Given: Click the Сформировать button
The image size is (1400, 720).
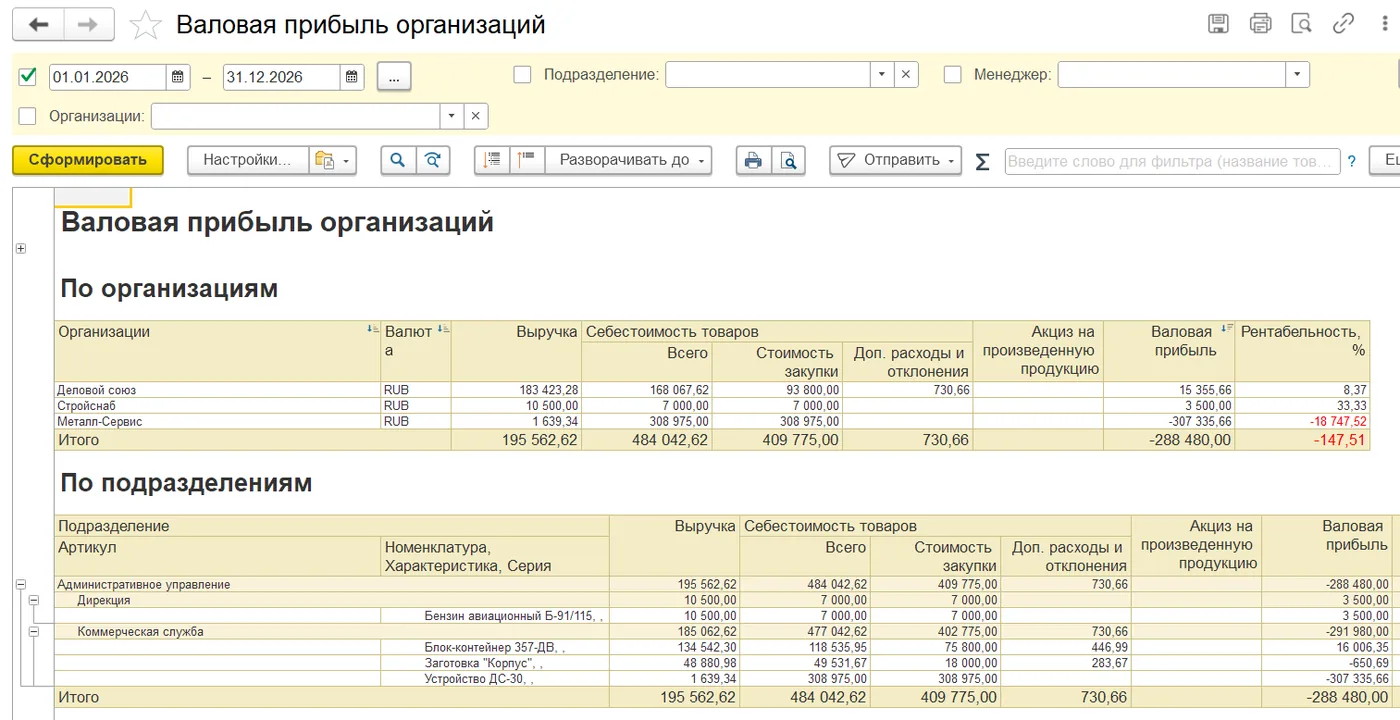Looking at the screenshot, I should (x=88, y=160).
